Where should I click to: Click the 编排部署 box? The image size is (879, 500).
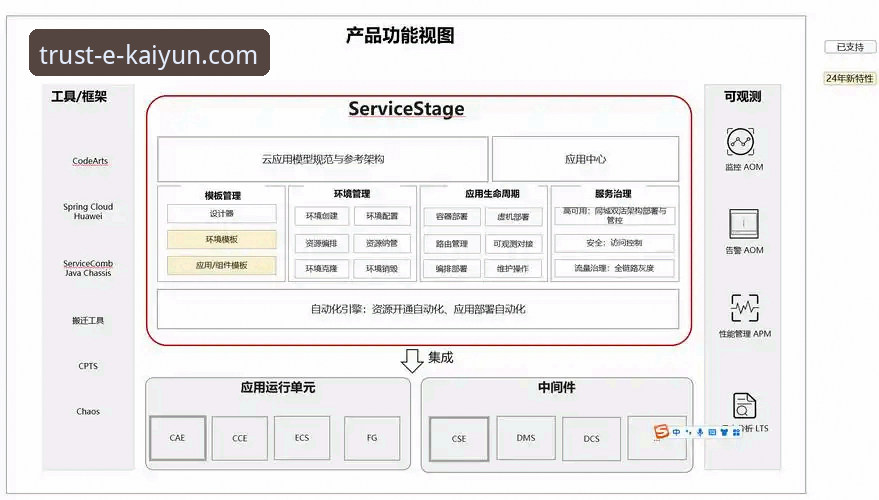coord(452,268)
